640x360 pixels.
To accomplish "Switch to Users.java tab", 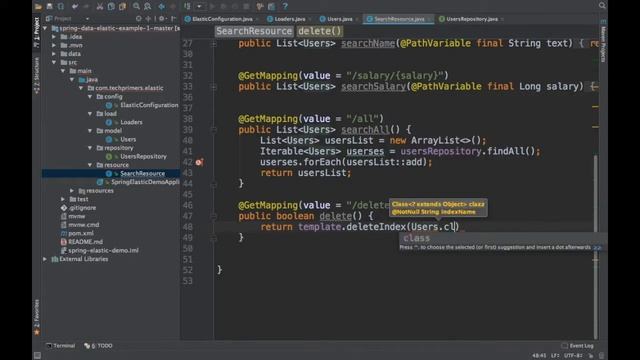I will click(340, 19).
